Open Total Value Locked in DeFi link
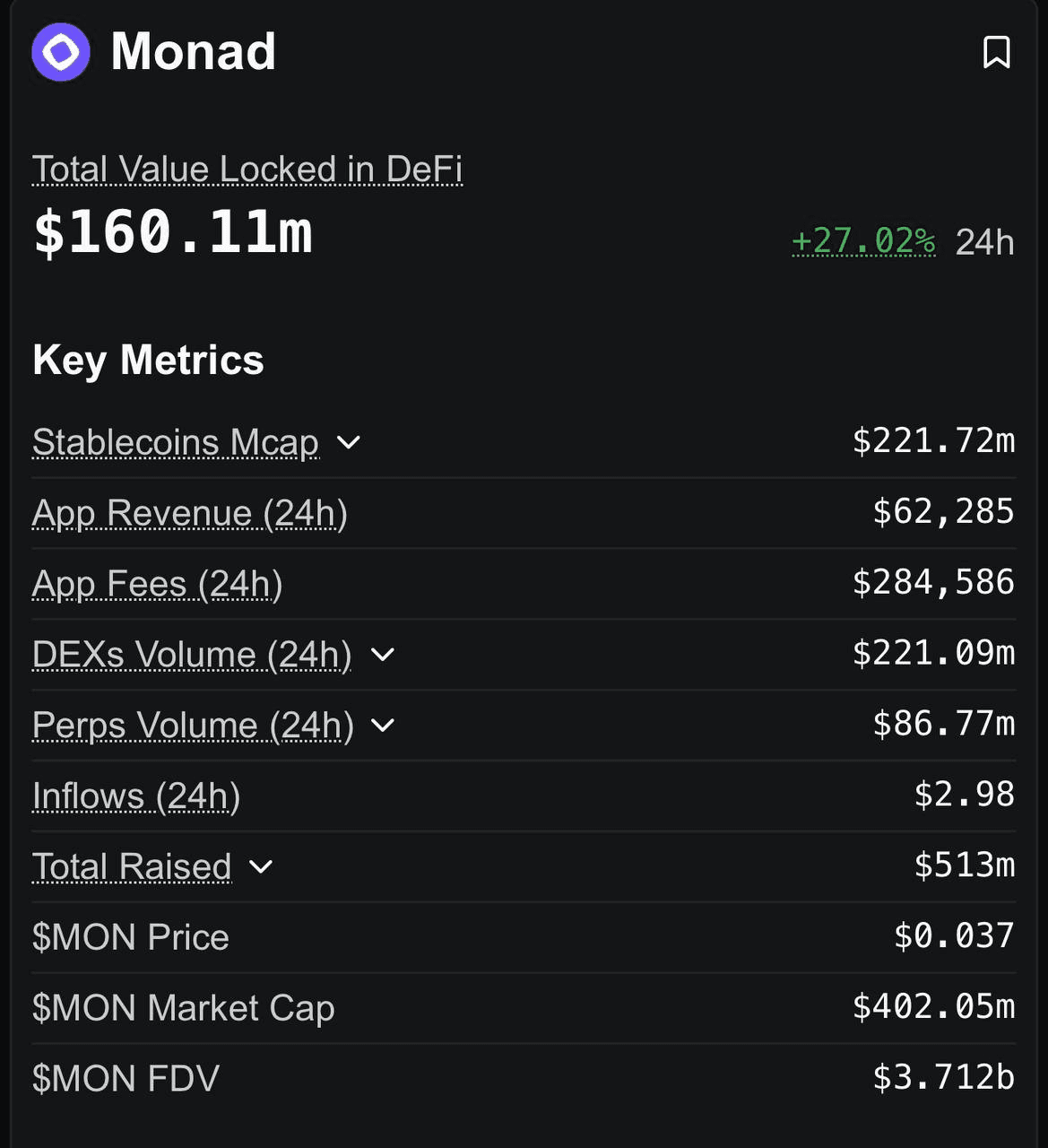The height and width of the screenshot is (1148, 1048). [247, 170]
